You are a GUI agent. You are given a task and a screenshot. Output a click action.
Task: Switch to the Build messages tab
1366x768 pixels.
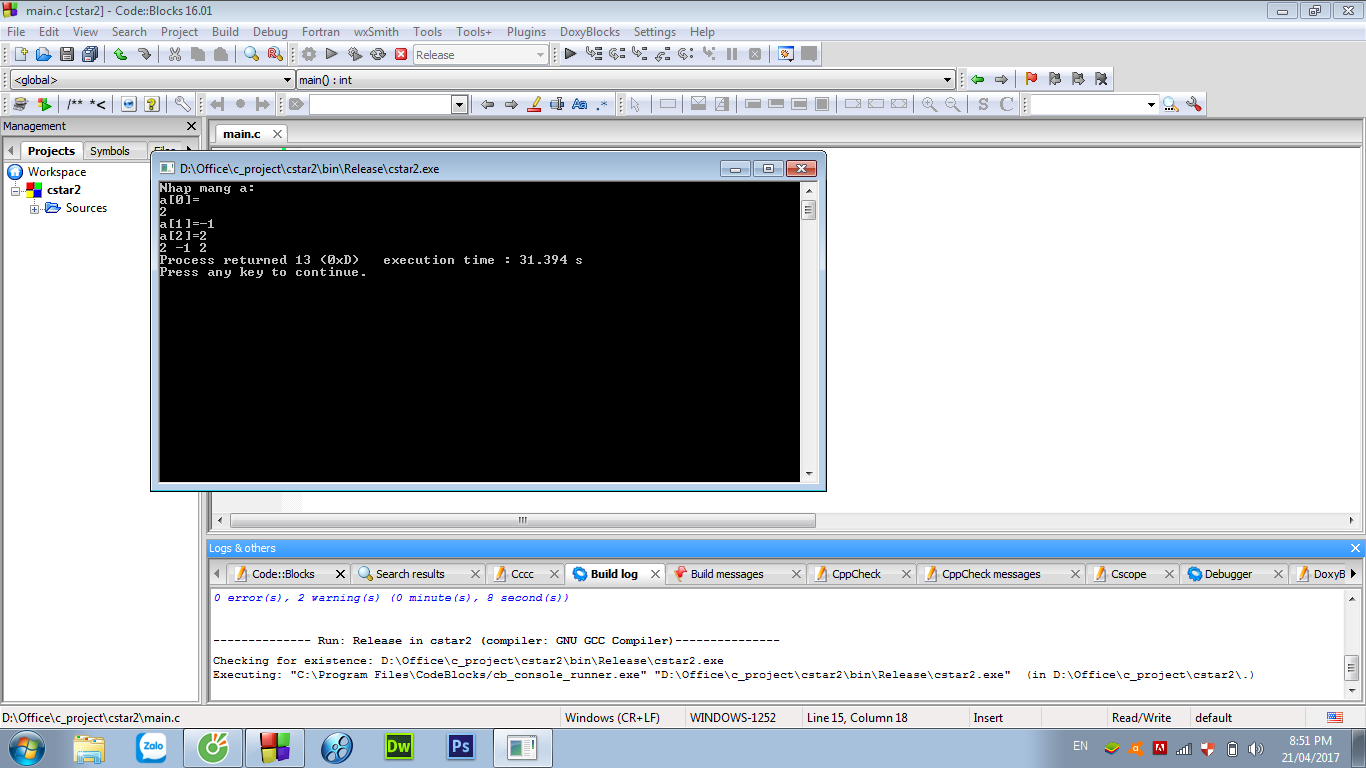(x=726, y=574)
